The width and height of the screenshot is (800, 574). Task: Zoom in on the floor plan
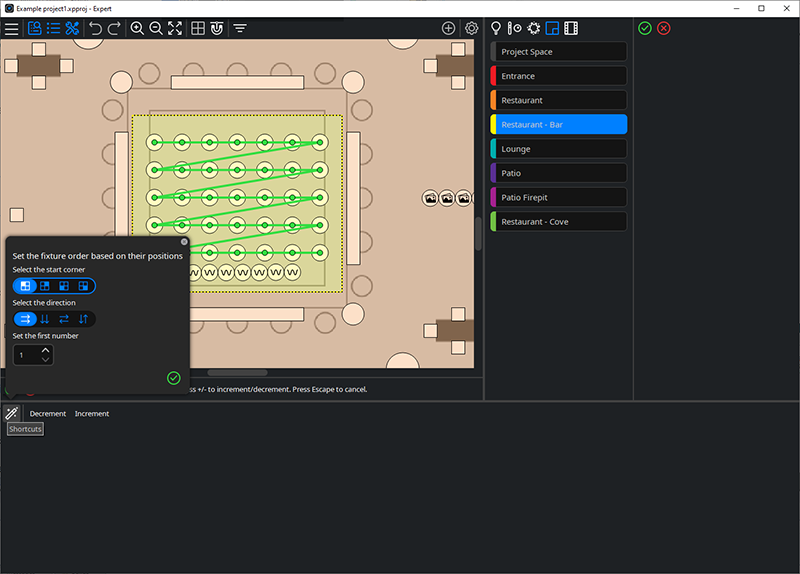137,29
